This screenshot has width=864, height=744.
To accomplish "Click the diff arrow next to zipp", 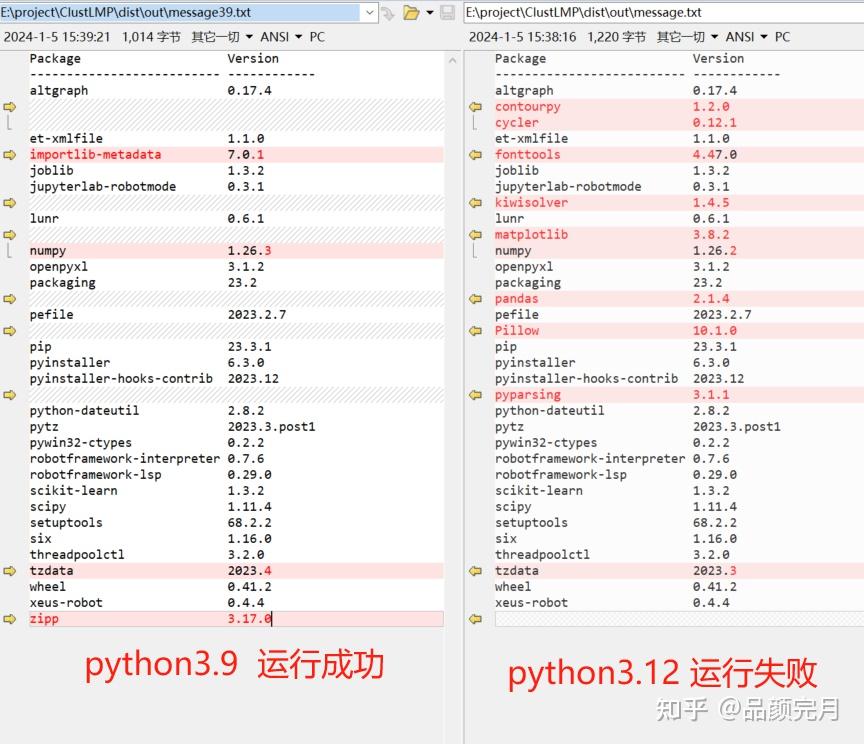I will 8,618.
